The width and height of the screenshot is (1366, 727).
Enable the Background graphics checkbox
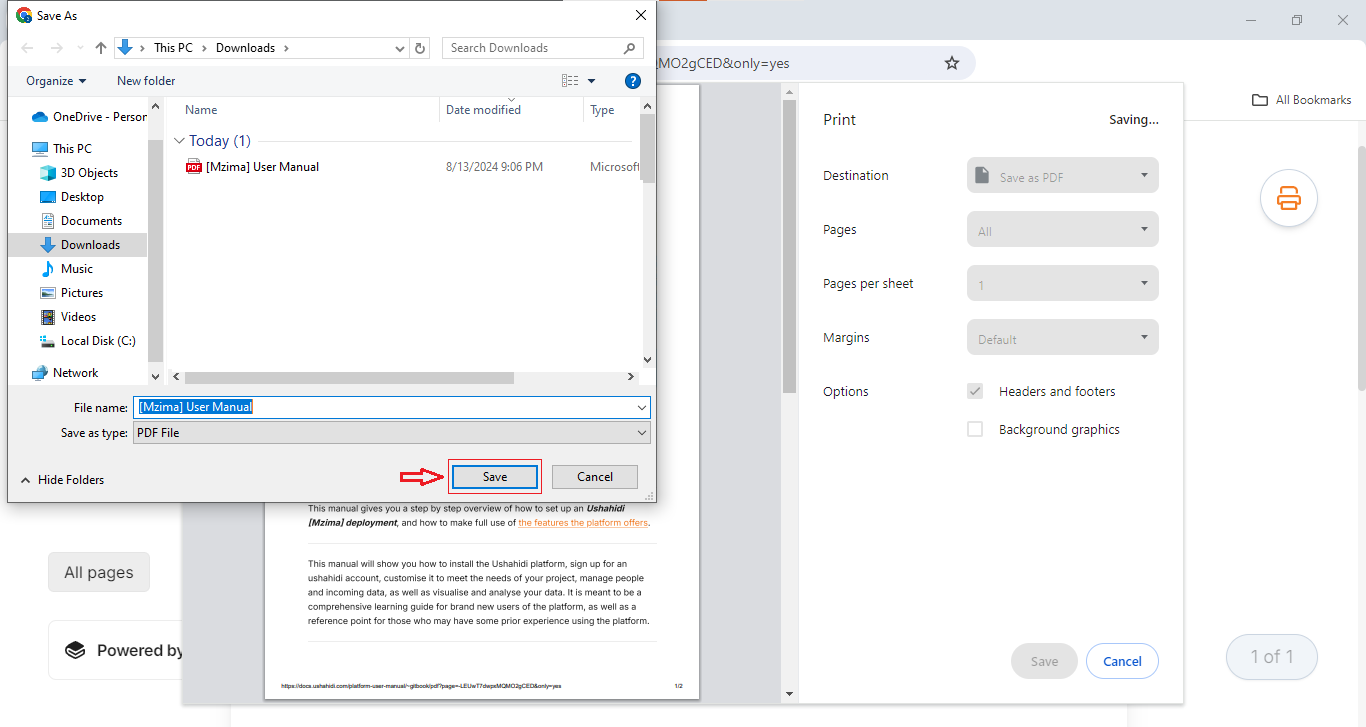point(975,429)
